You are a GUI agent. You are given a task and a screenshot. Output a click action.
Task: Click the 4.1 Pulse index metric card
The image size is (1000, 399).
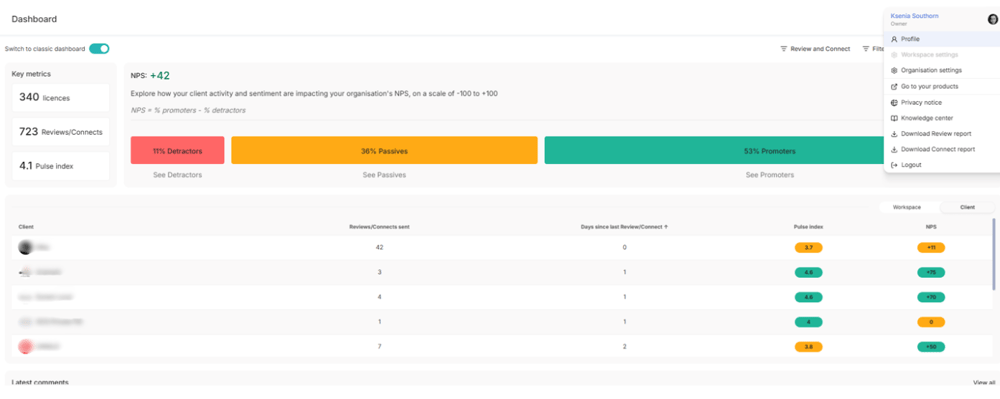[61, 166]
